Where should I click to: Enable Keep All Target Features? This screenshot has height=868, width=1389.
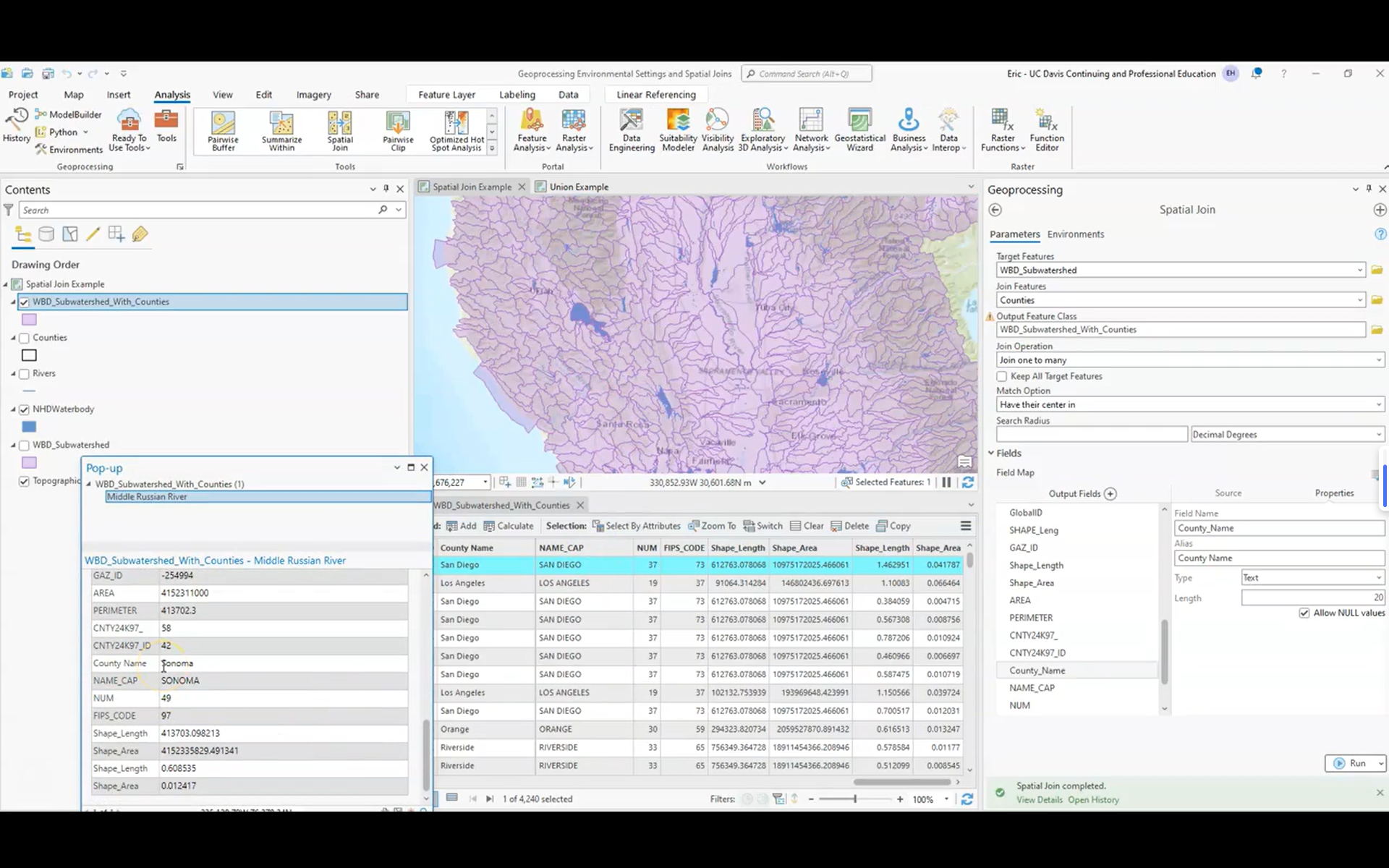click(x=1002, y=376)
